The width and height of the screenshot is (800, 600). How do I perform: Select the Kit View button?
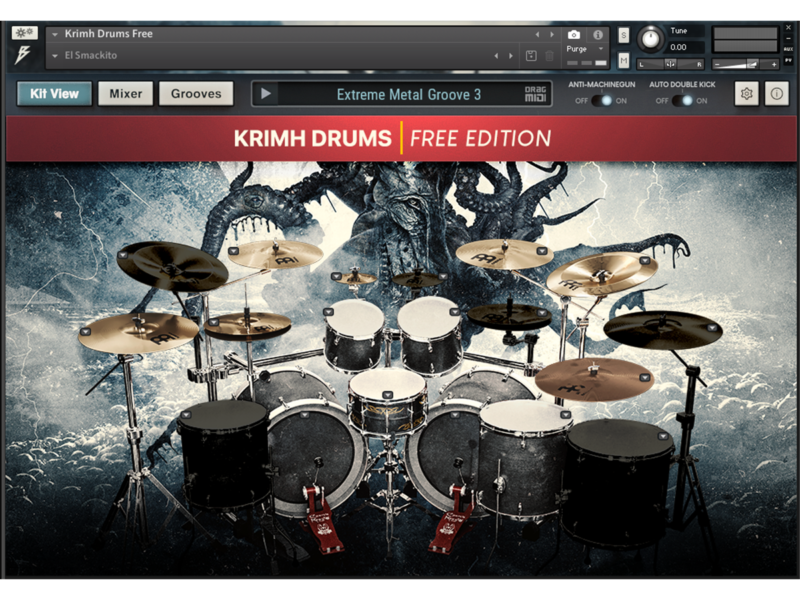(54, 94)
